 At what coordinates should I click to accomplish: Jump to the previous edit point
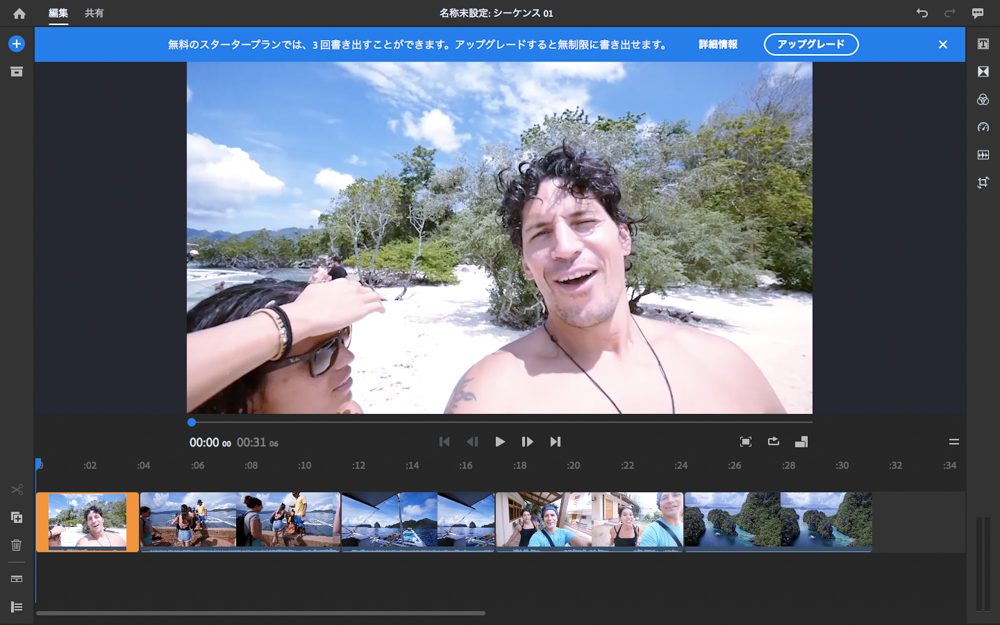[x=445, y=441]
